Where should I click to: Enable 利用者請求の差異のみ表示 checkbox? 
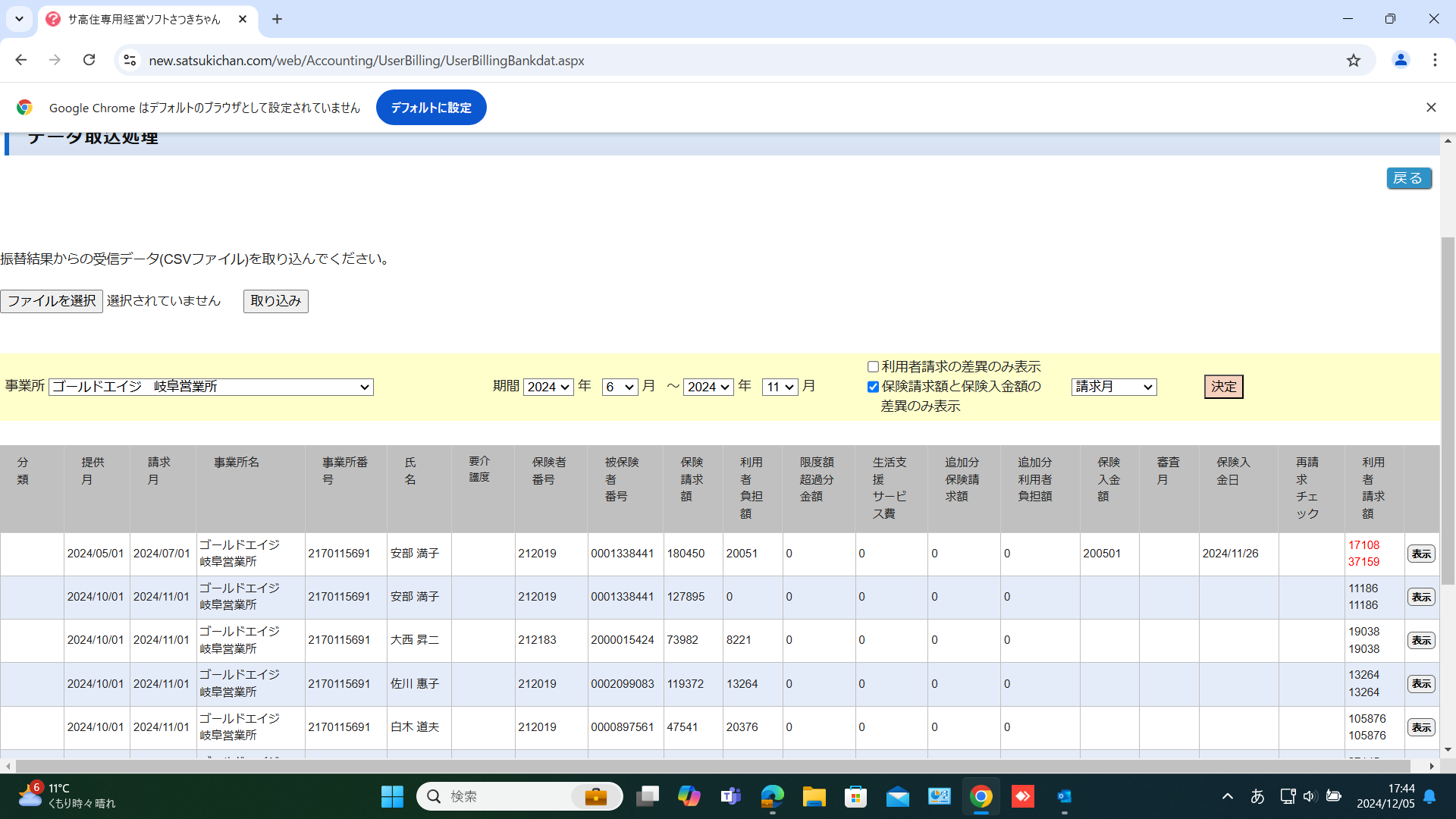(x=873, y=367)
